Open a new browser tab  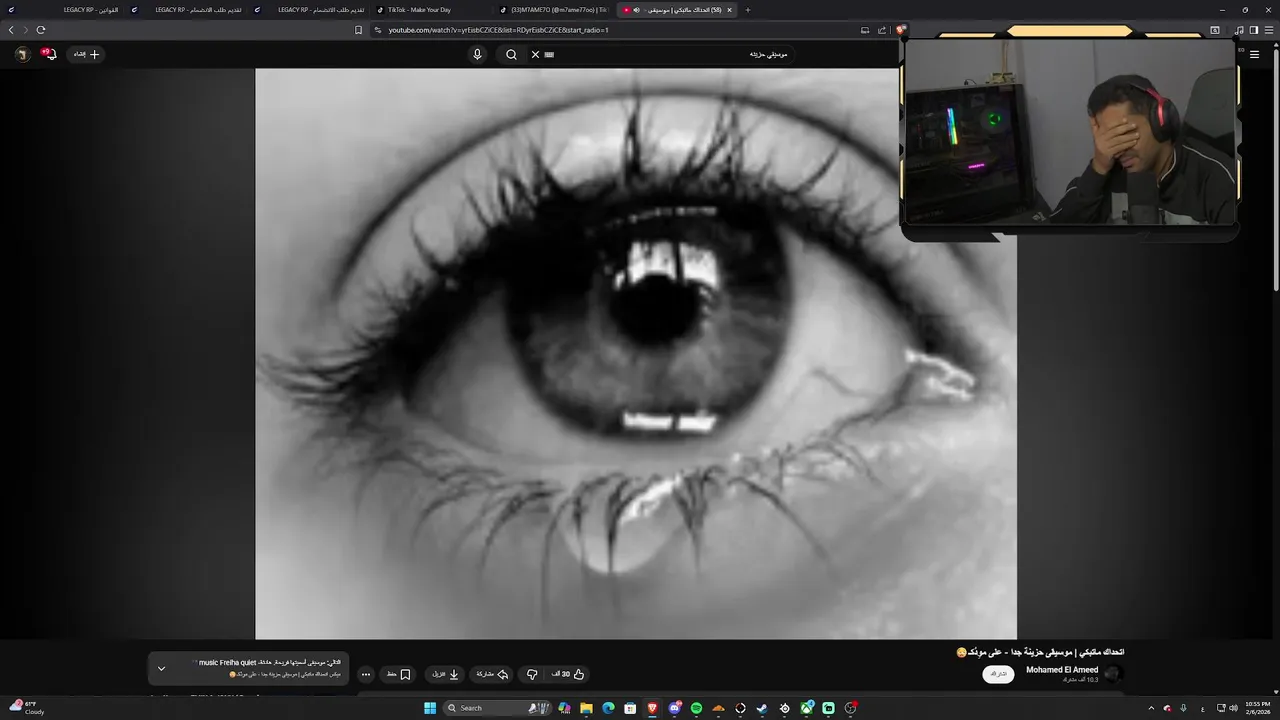(748, 10)
